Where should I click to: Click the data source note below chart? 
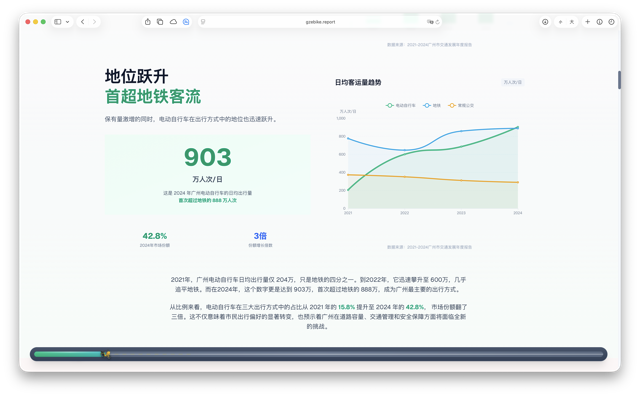pos(429,247)
